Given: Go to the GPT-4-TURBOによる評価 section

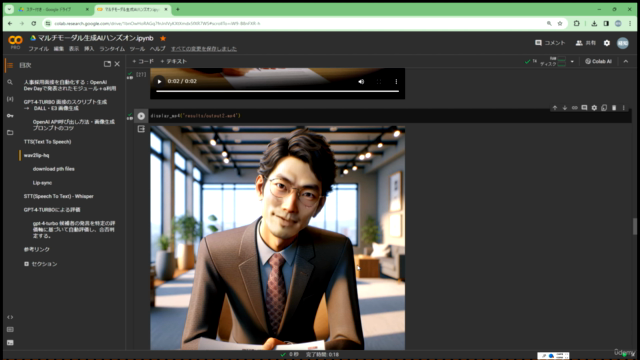Looking at the screenshot, I should tap(52, 210).
